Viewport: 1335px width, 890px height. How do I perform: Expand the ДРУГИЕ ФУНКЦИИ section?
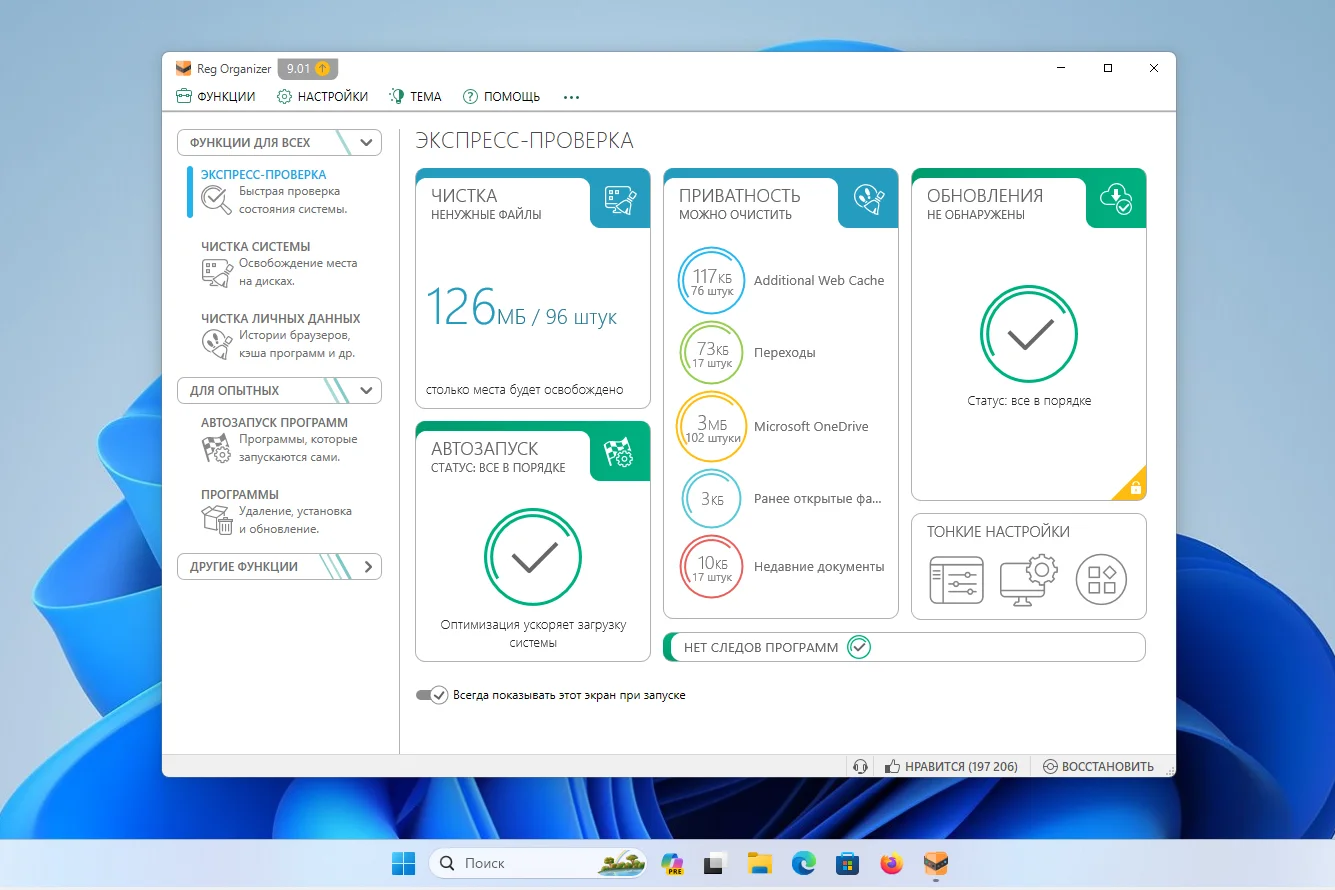pos(368,567)
